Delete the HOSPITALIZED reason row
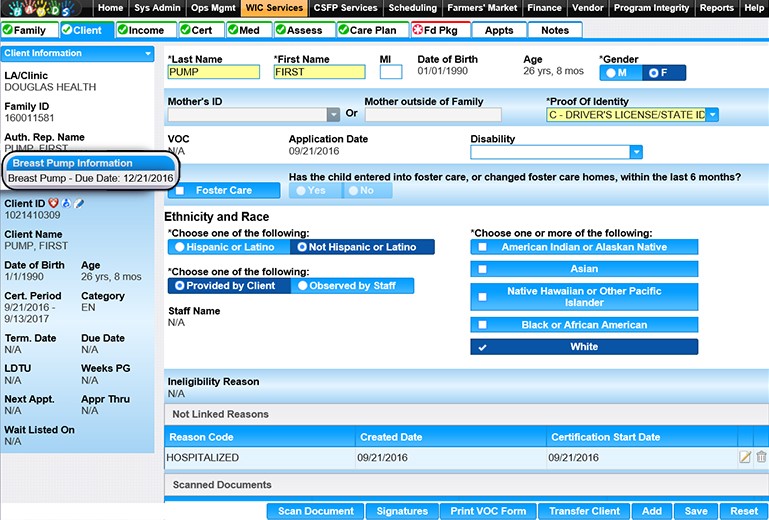This screenshot has width=769, height=520. [x=761, y=457]
